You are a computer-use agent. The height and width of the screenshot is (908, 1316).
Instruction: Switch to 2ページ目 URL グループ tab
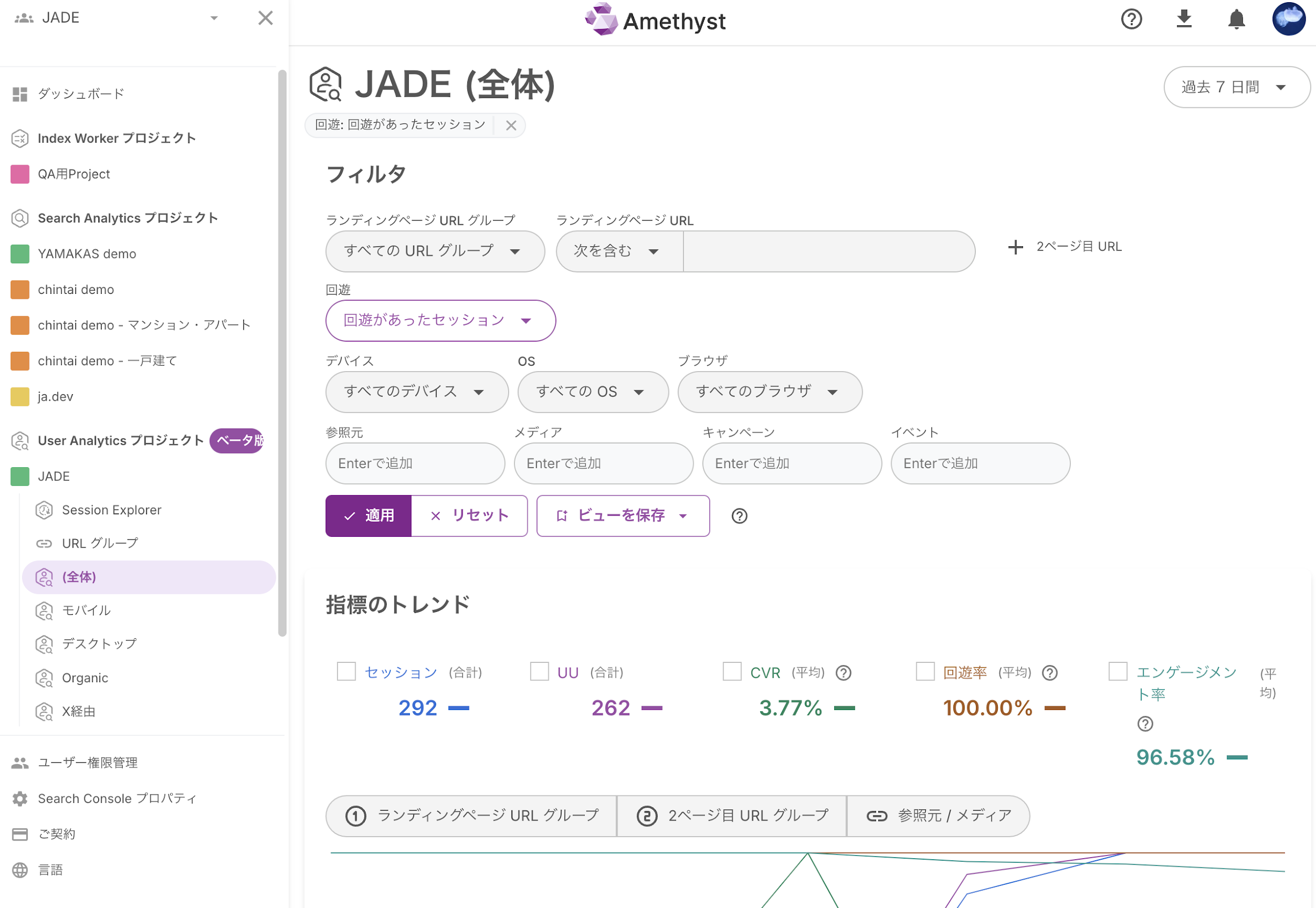[731, 816]
